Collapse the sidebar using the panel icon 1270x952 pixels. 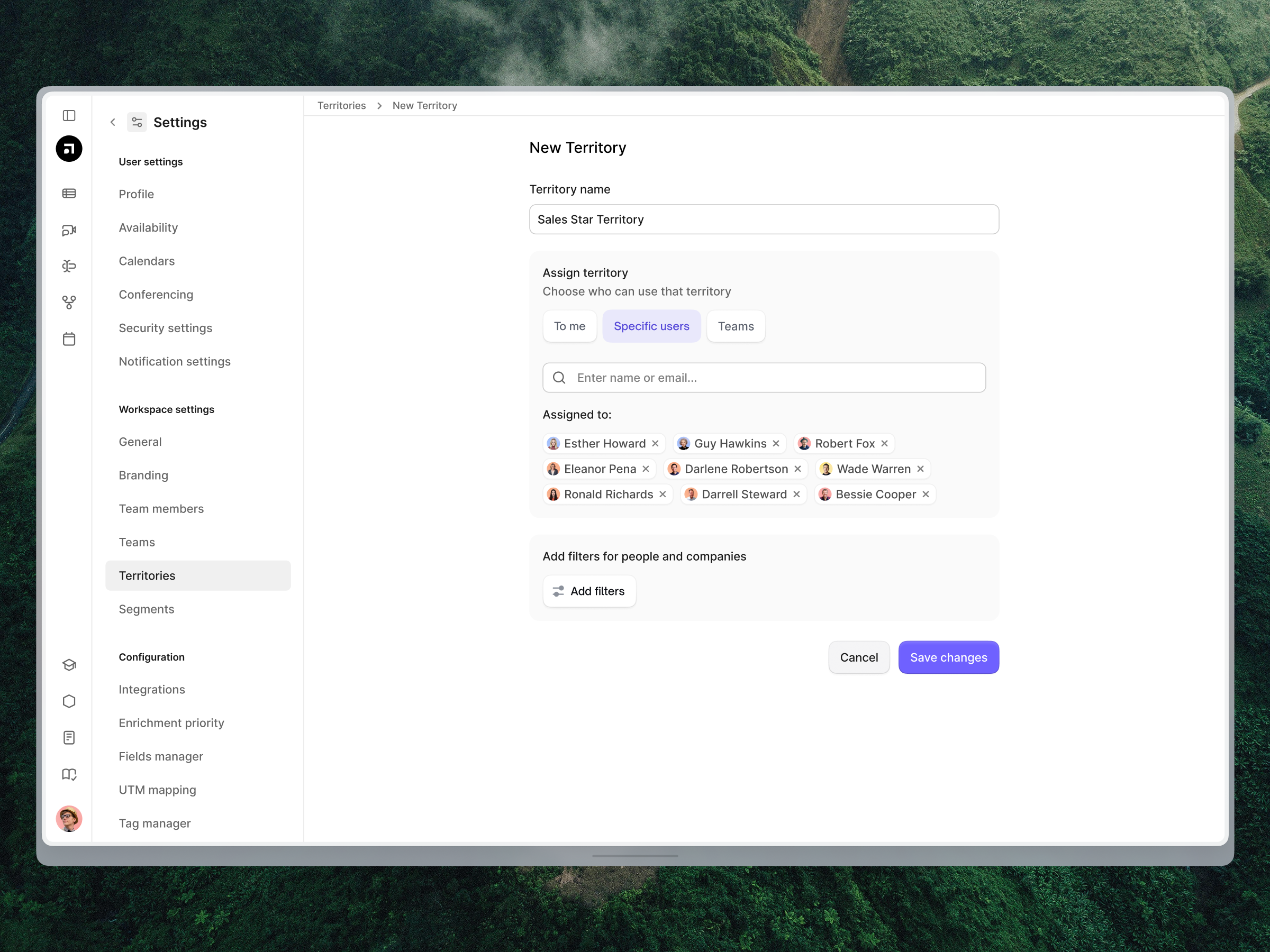[x=69, y=115]
